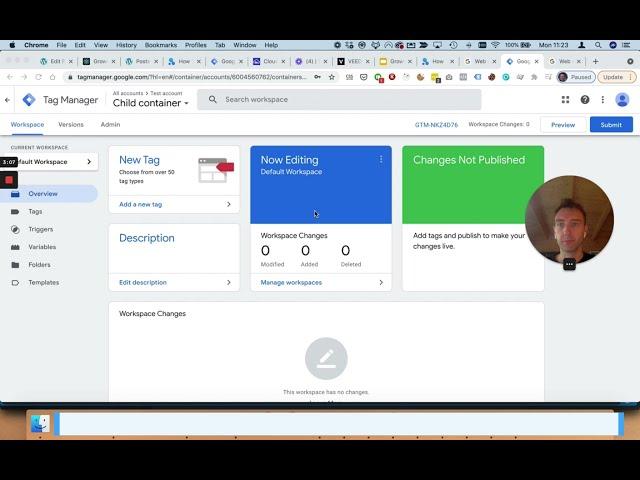The width and height of the screenshot is (640, 480).
Task: Open the webcam bubble options button
Action: pyautogui.click(x=569, y=264)
